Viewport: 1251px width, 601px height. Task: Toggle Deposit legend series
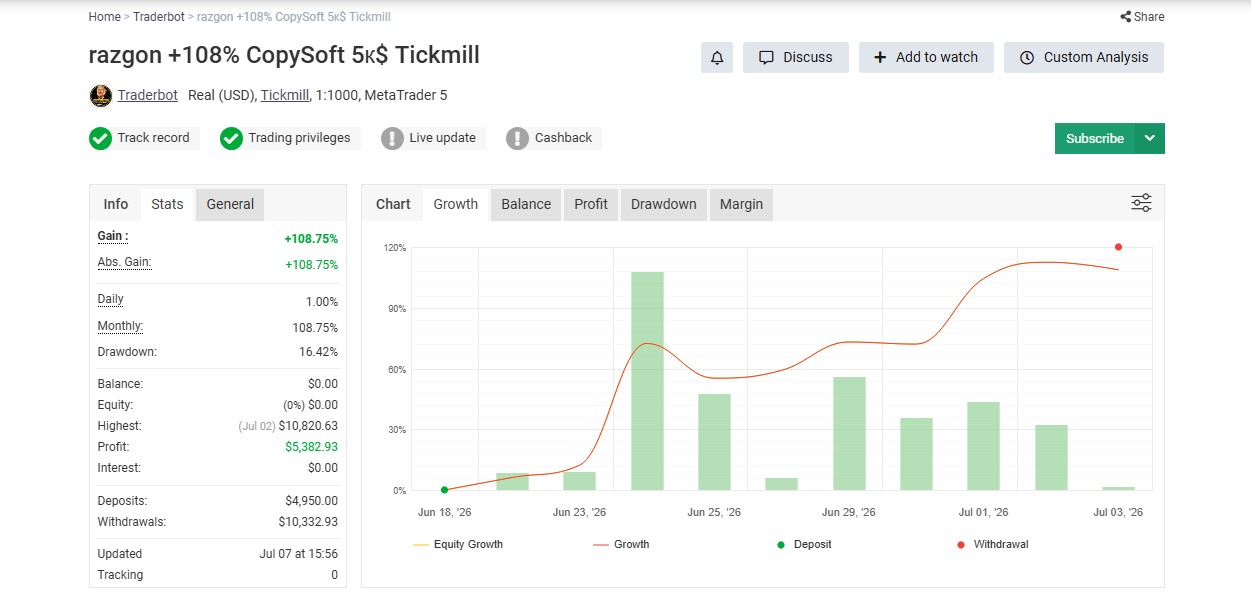[804, 545]
